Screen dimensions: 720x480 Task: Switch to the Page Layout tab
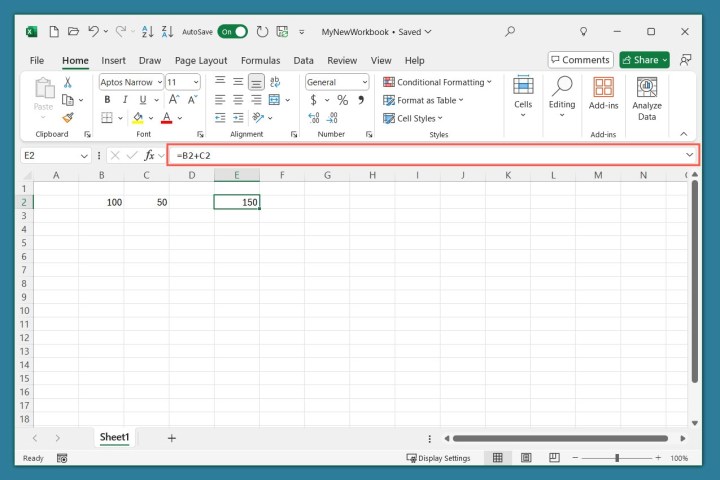(201, 60)
